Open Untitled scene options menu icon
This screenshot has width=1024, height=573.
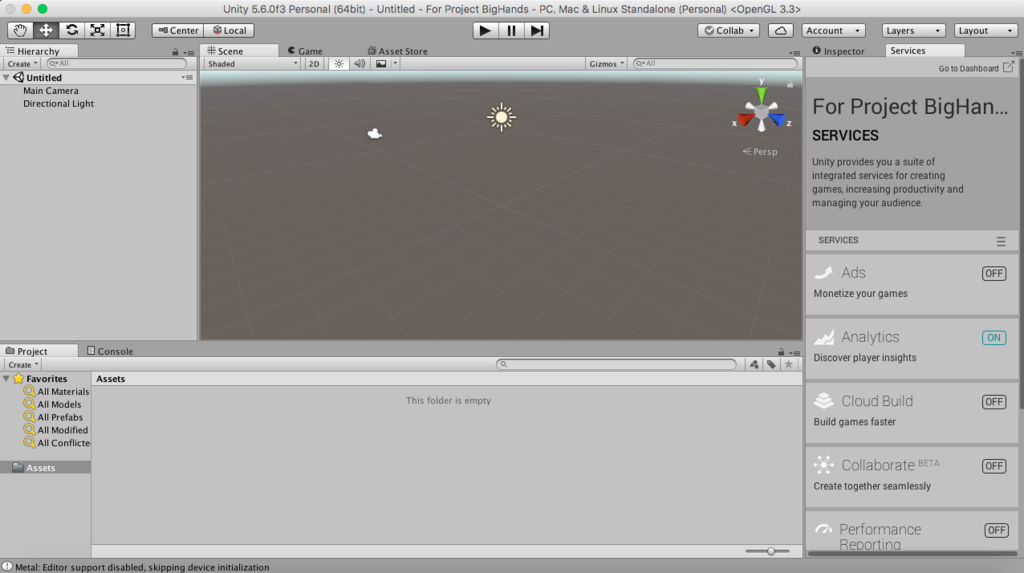pos(187,77)
